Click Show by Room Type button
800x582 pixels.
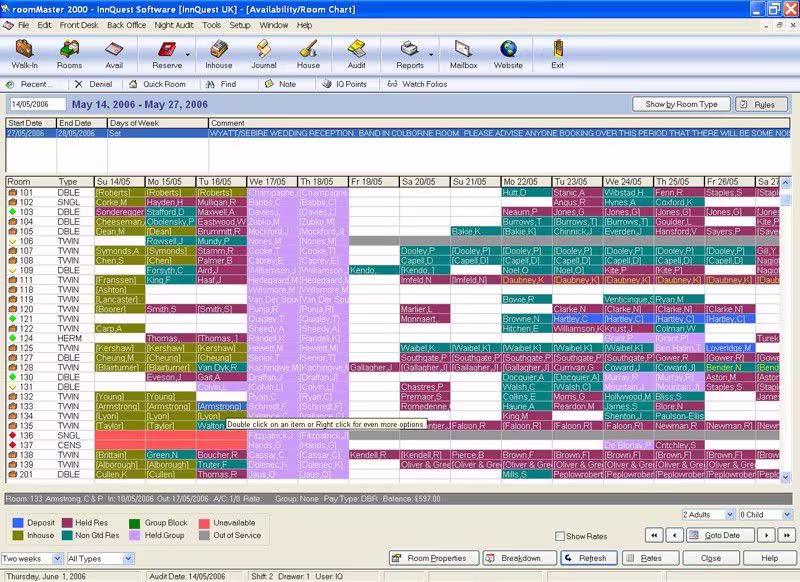pyautogui.click(x=681, y=104)
